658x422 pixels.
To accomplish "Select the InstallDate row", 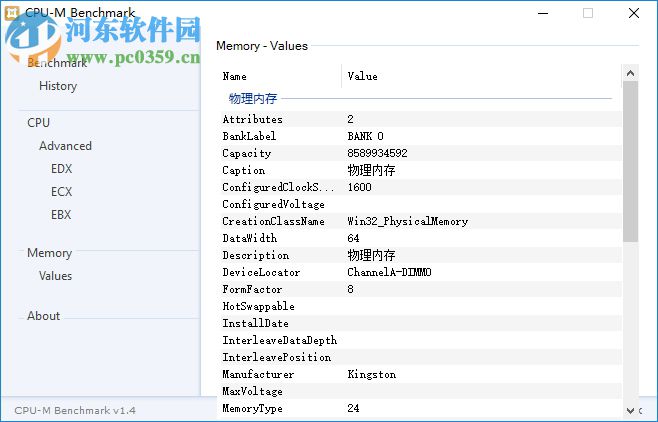I will (x=421, y=323).
